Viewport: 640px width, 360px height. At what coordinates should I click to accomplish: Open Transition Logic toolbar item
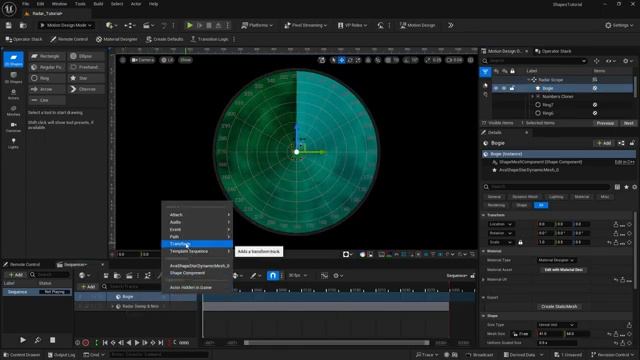pos(209,39)
